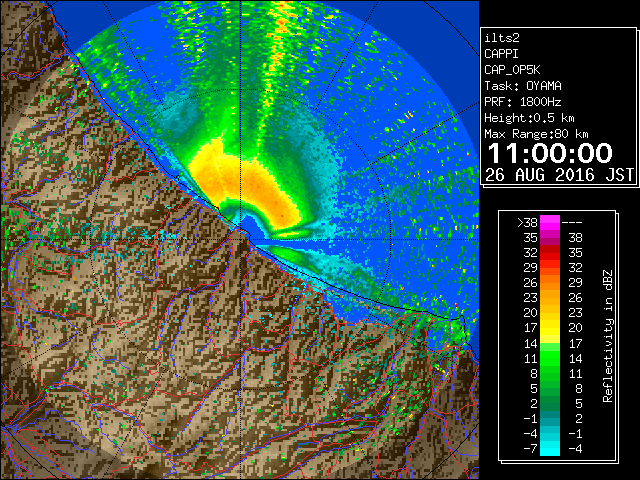The height and width of the screenshot is (480, 640).
Task: Click the >38 legend label
Action: tap(527, 223)
